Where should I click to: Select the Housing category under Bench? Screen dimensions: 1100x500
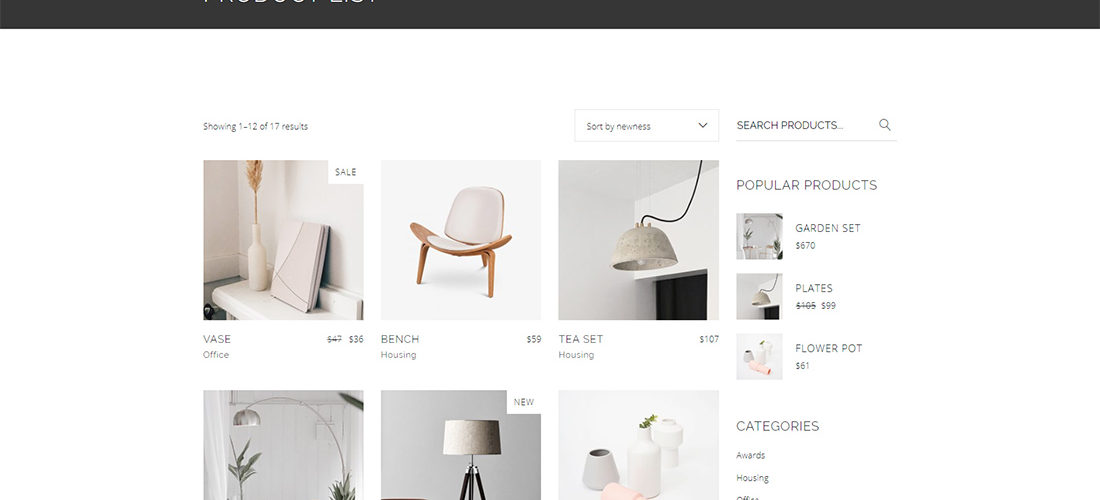point(398,355)
